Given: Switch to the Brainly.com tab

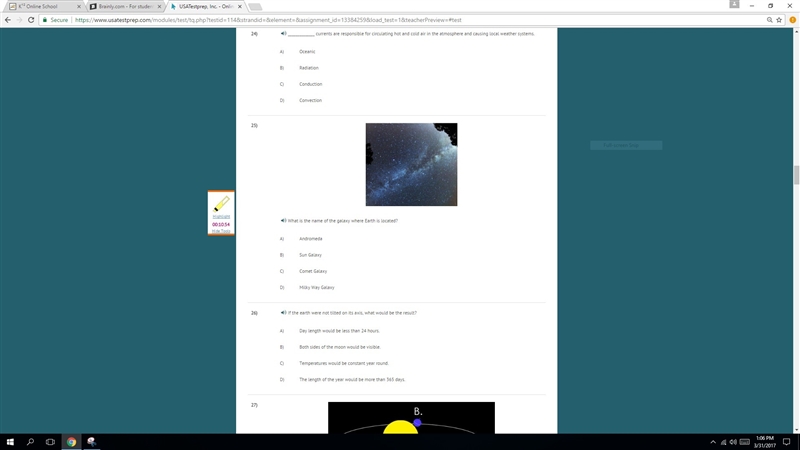Looking at the screenshot, I should 125,7.
